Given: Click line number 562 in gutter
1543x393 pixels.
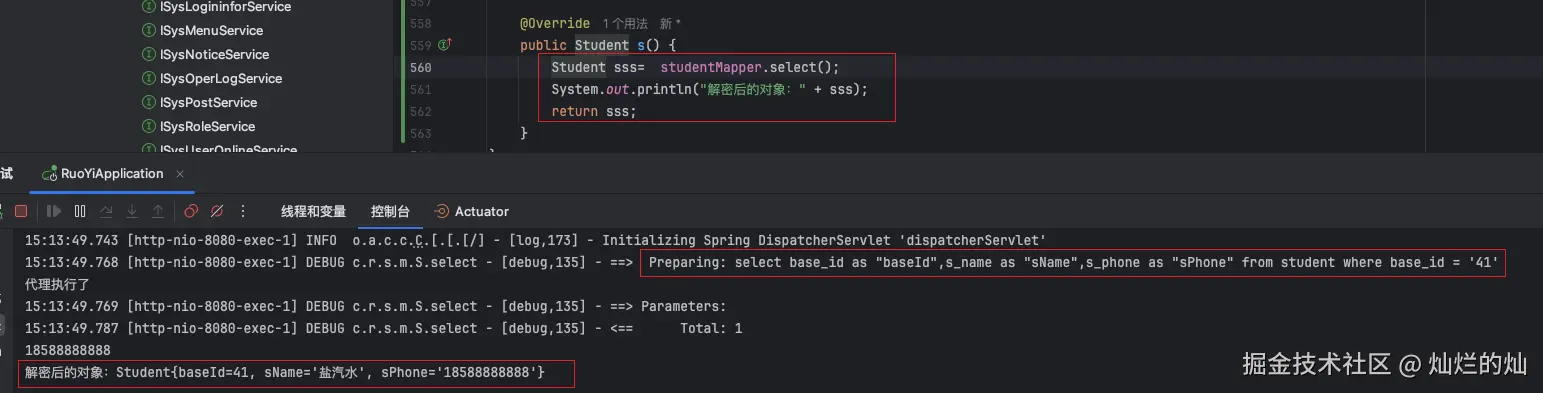Looking at the screenshot, I should point(421,112).
